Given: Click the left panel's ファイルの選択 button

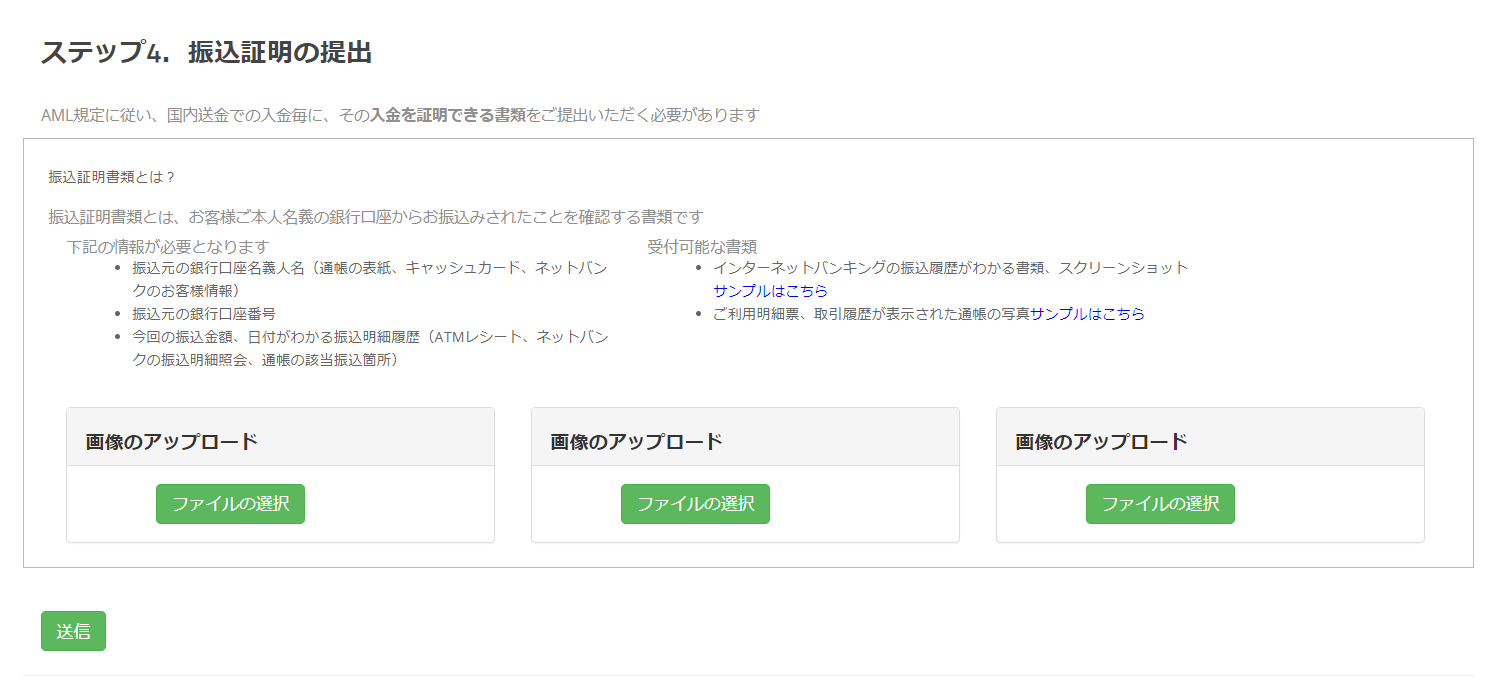Looking at the screenshot, I should click(230, 504).
